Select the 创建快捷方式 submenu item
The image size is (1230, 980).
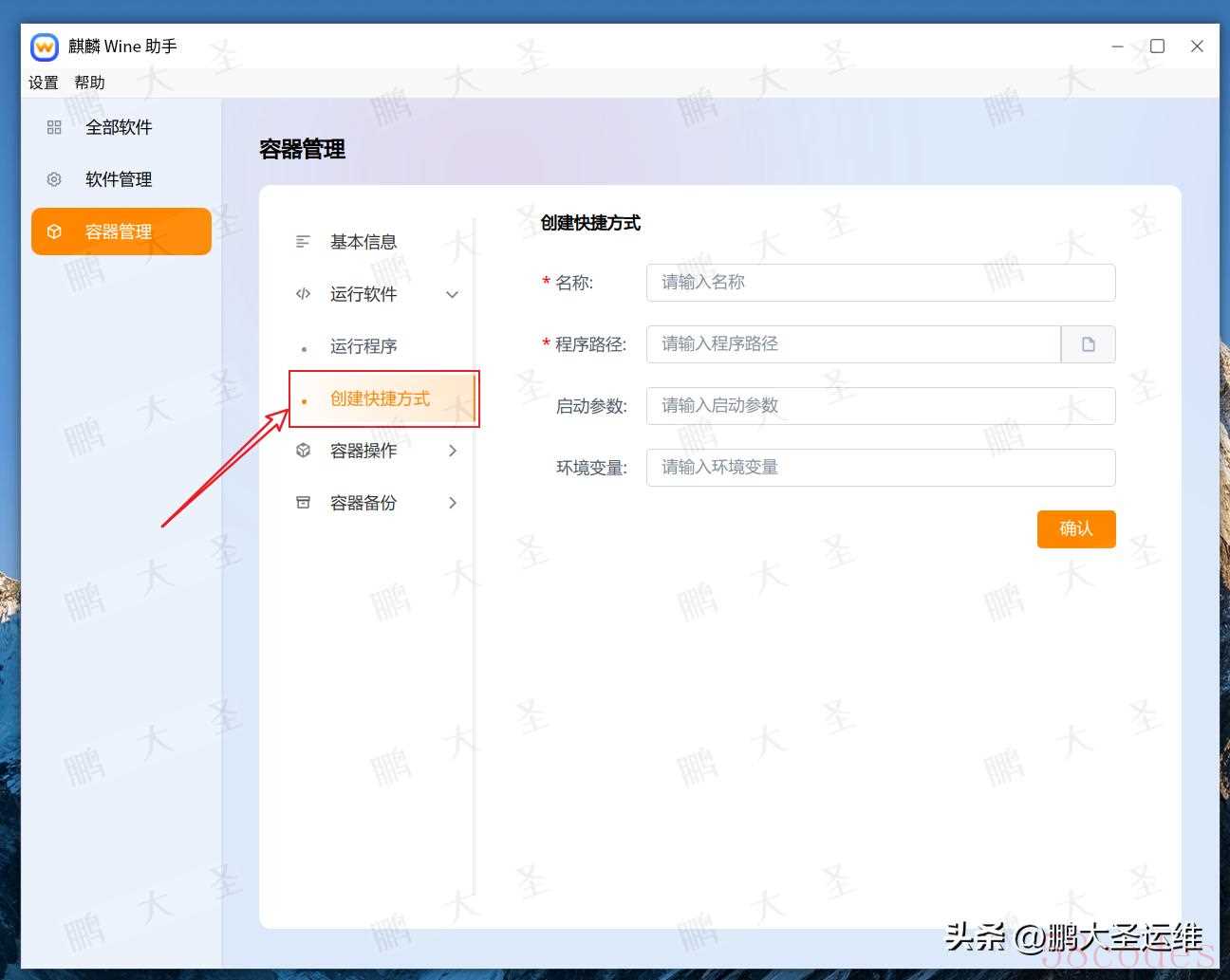click(x=380, y=398)
